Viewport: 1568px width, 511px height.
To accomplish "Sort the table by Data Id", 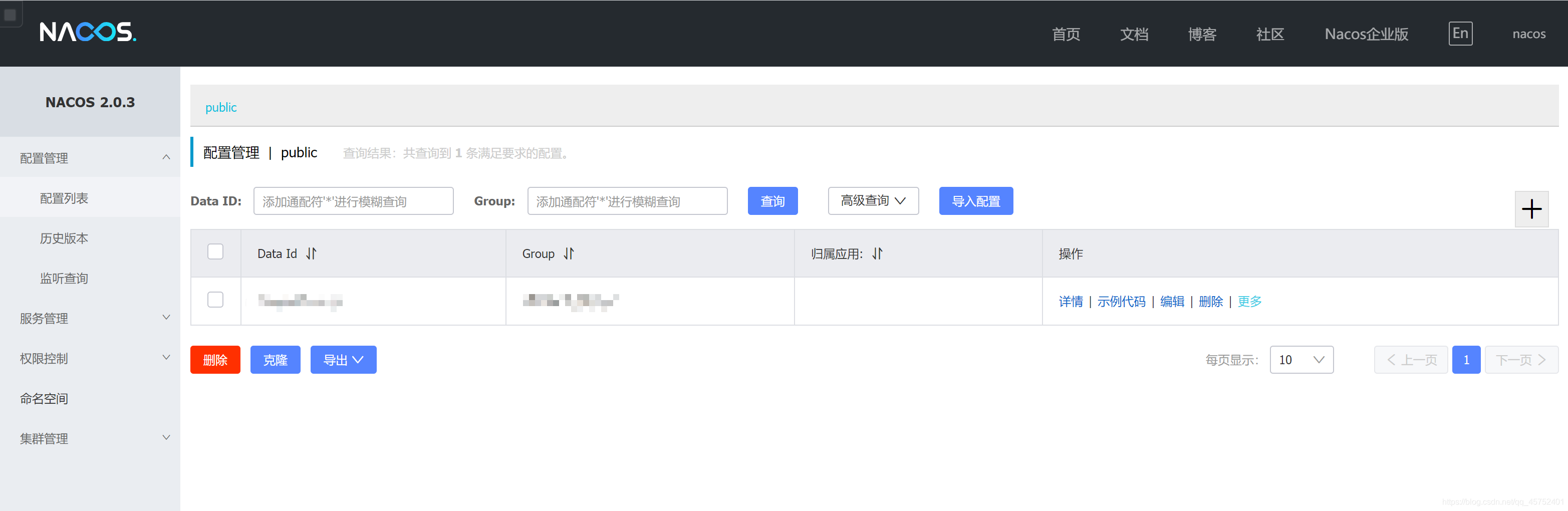I will 311,253.
